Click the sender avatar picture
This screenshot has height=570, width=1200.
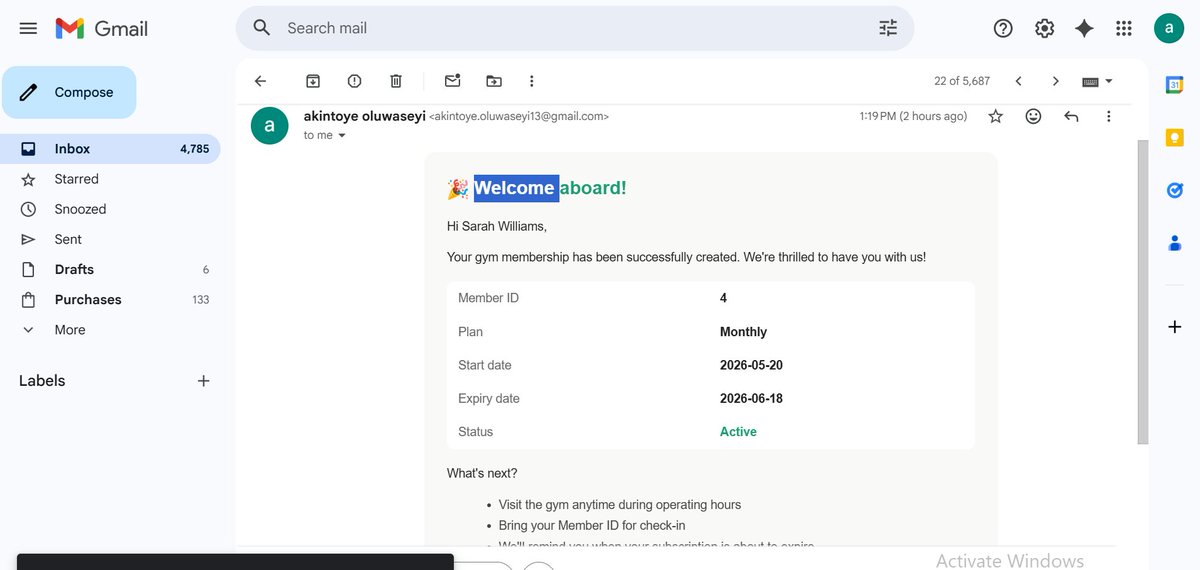tap(269, 125)
